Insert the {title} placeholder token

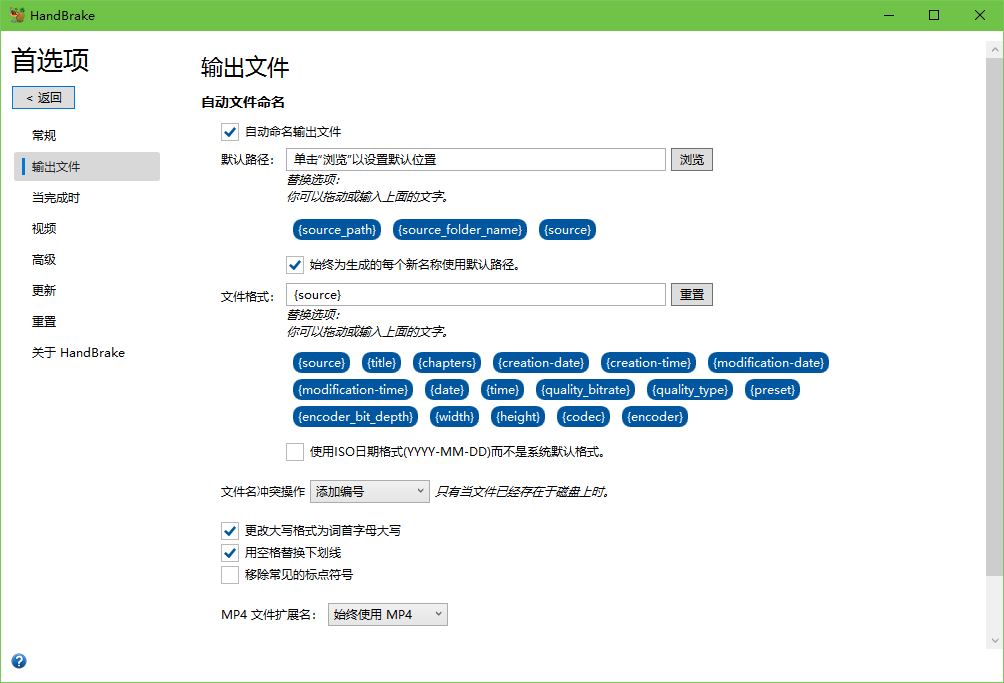(381, 362)
